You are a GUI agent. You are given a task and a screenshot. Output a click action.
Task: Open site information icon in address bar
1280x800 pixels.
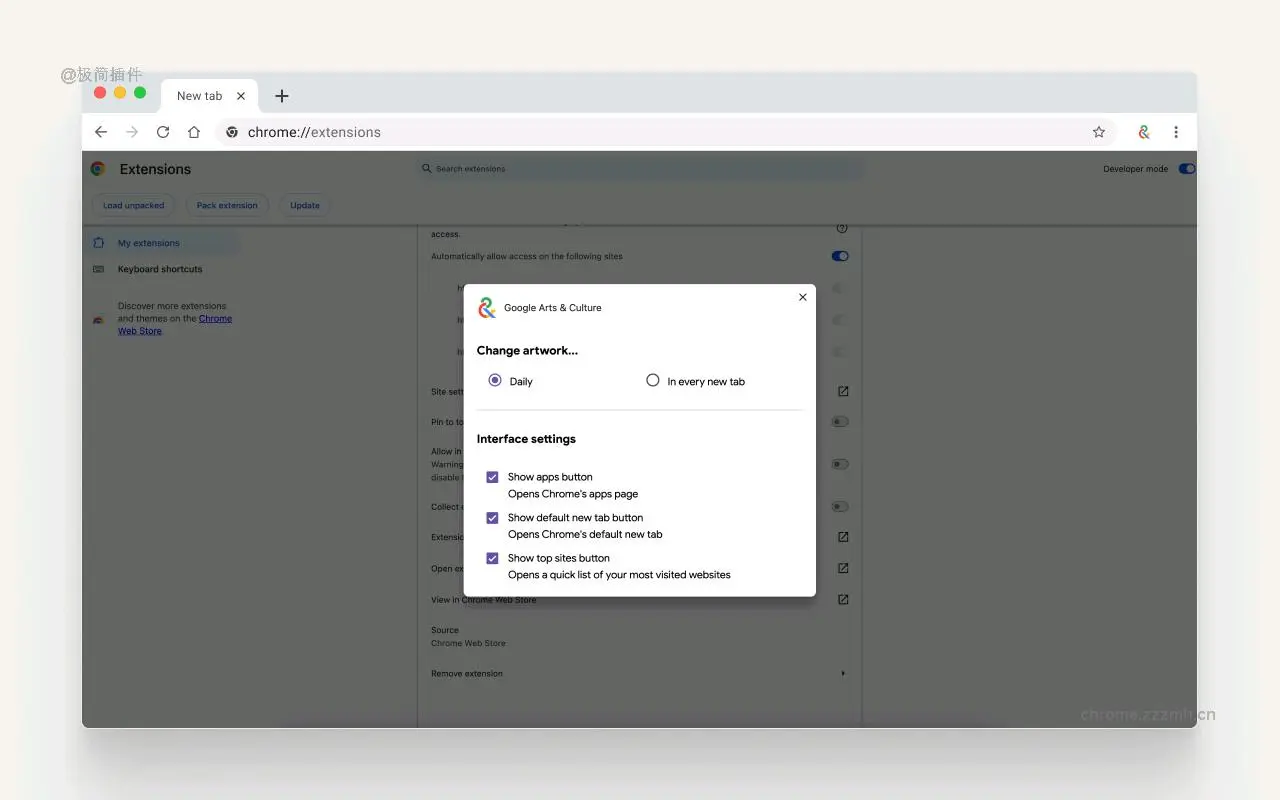point(231,131)
